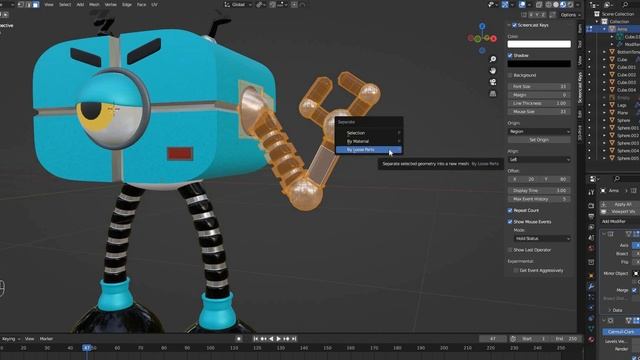The image size is (640, 360).
Task: Choose Selection in Separate menu
Action: coord(369,133)
